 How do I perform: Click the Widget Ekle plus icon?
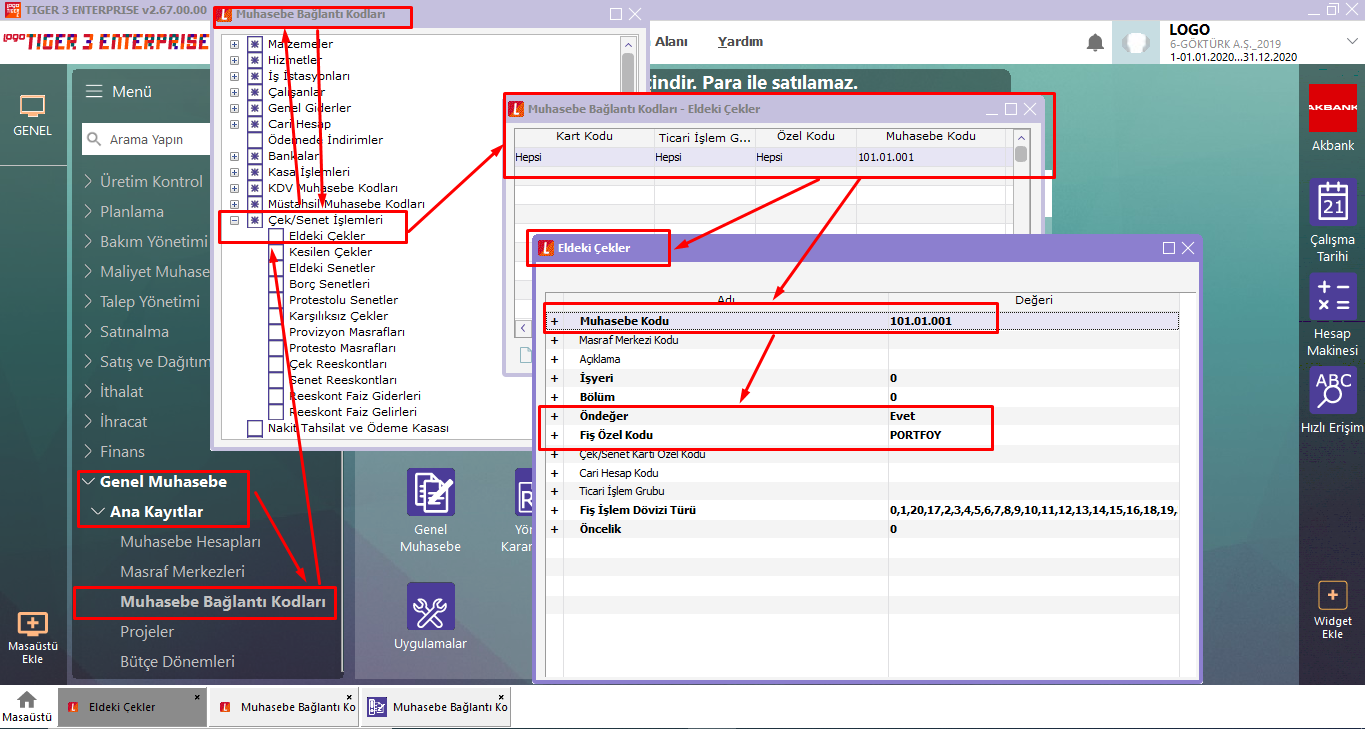(x=1333, y=595)
